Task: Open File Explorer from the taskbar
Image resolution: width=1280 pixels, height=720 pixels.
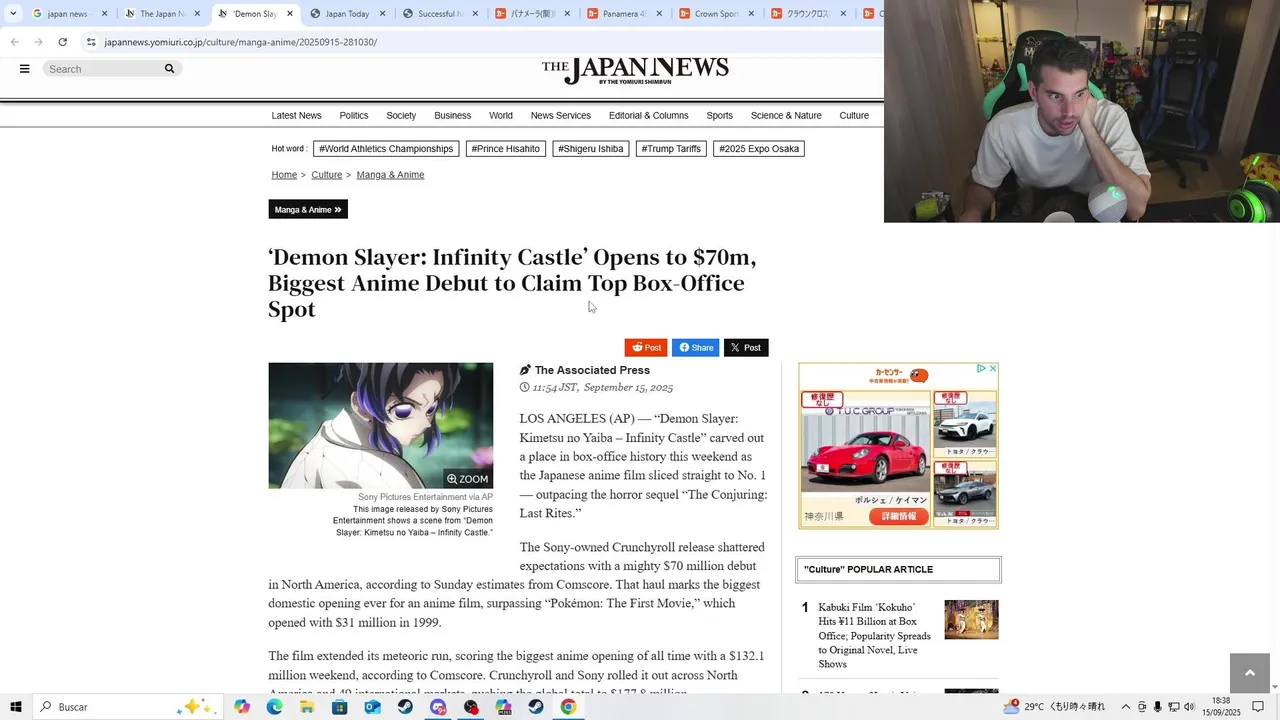Action: coord(307,707)
